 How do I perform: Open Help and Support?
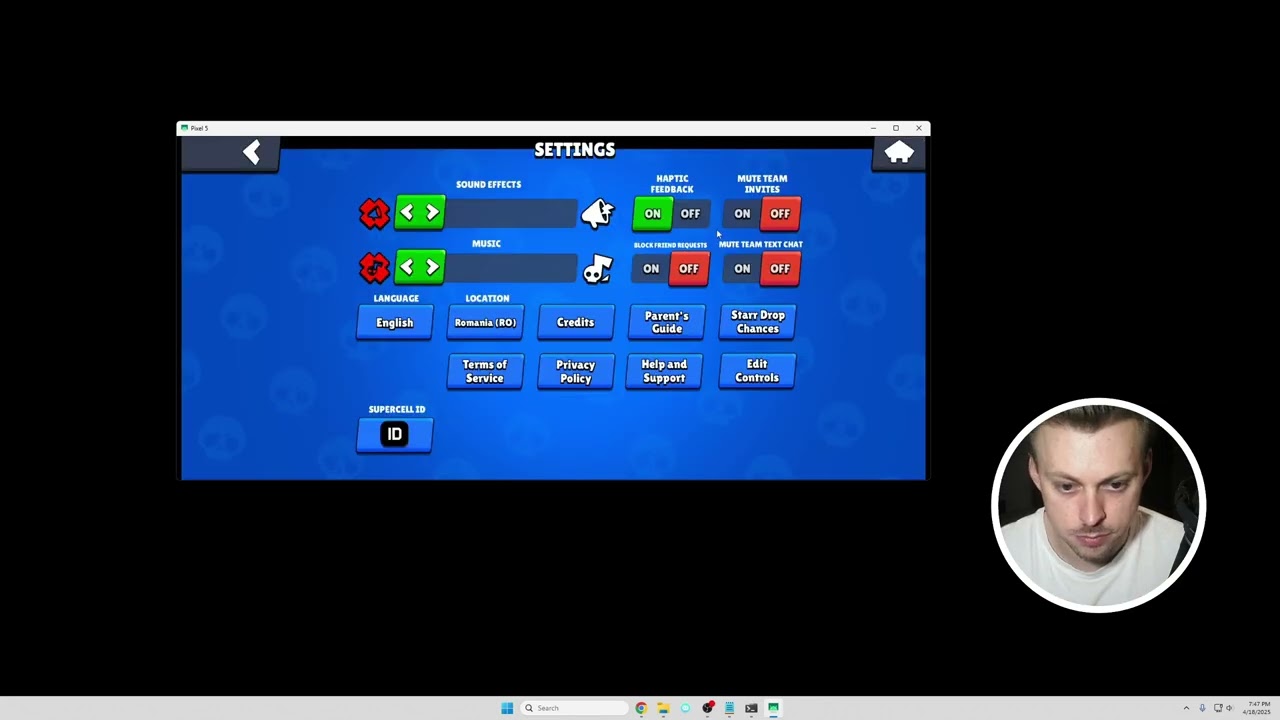pos(664,371)
